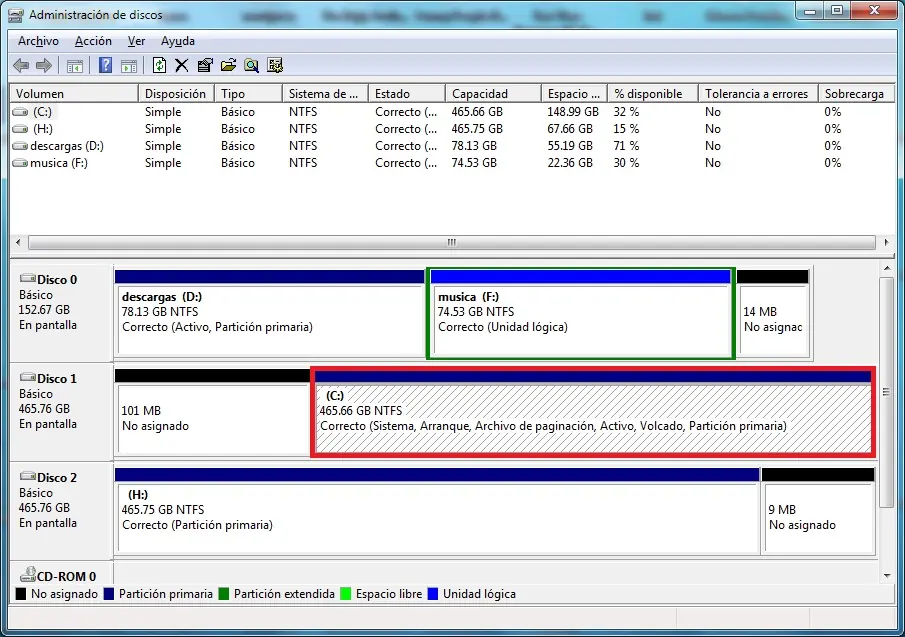Image resolution: width=905 pixels, height=637 pixels.
Task: Select the descargas (D:) volume row
Action: click(66, 146)
